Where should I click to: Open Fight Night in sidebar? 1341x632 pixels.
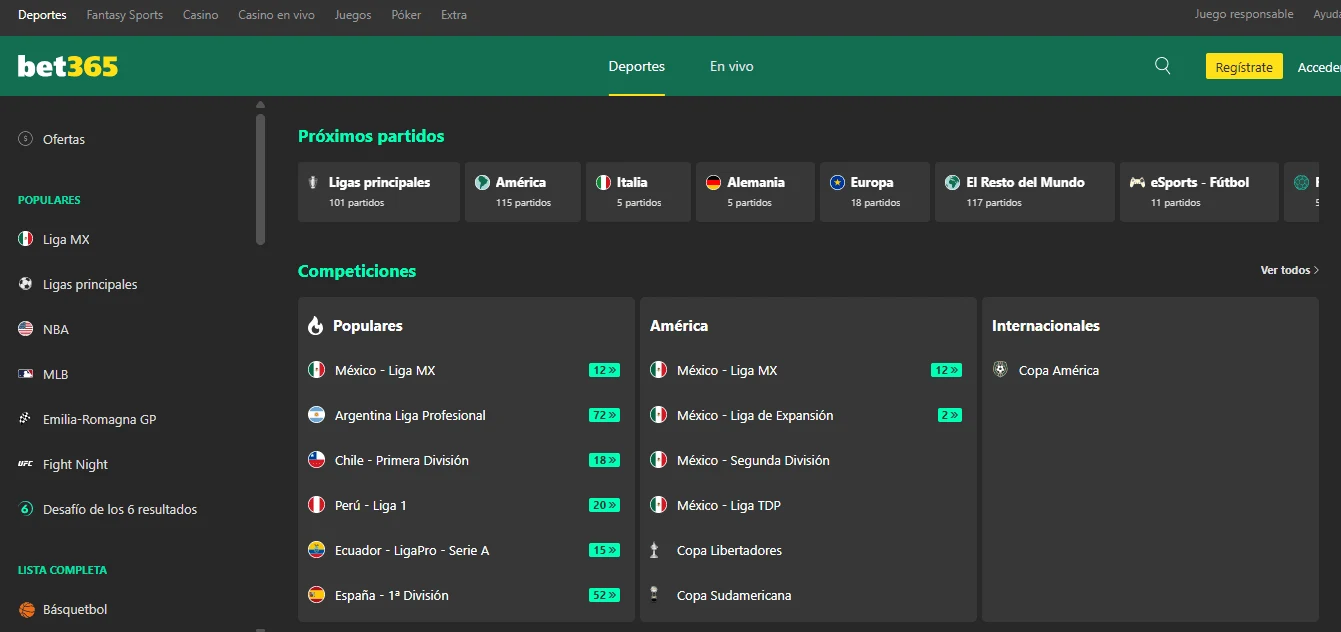[x=75, y=464]
